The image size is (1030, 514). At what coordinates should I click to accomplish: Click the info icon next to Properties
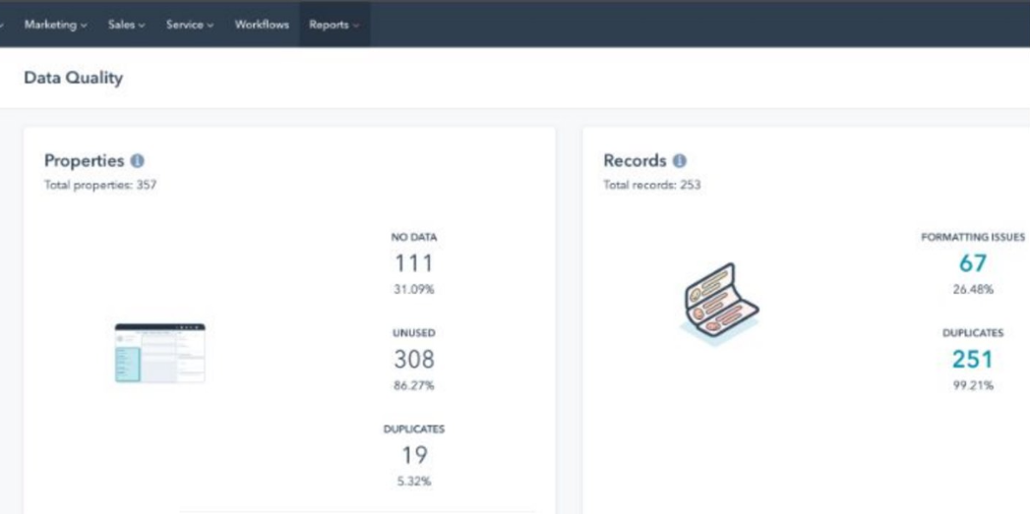pyautogui.click(x=137, y=161)
